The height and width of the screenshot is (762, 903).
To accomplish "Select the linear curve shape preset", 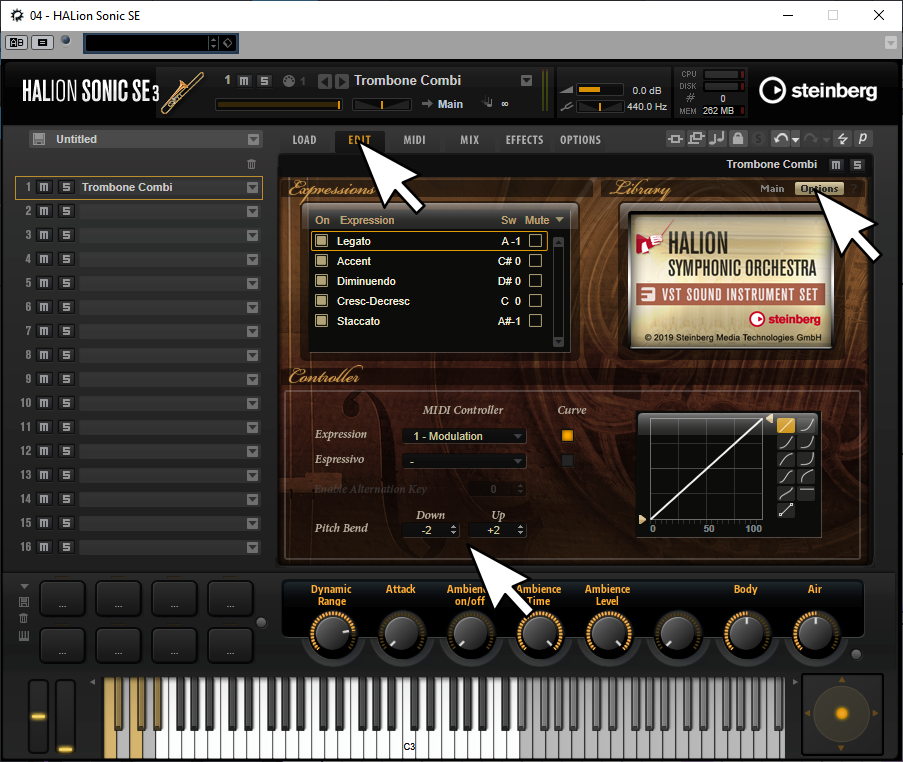I will pos(786,425).
